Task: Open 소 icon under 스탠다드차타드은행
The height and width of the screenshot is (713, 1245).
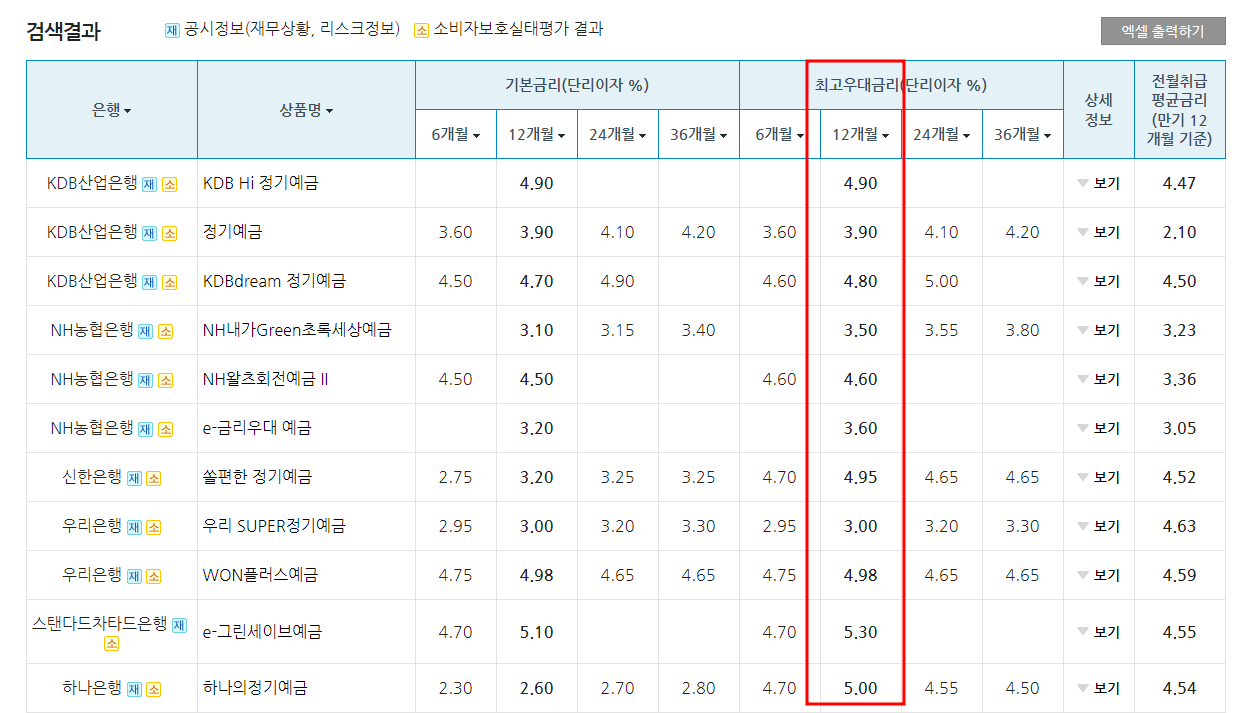Action: pos(112,643)
